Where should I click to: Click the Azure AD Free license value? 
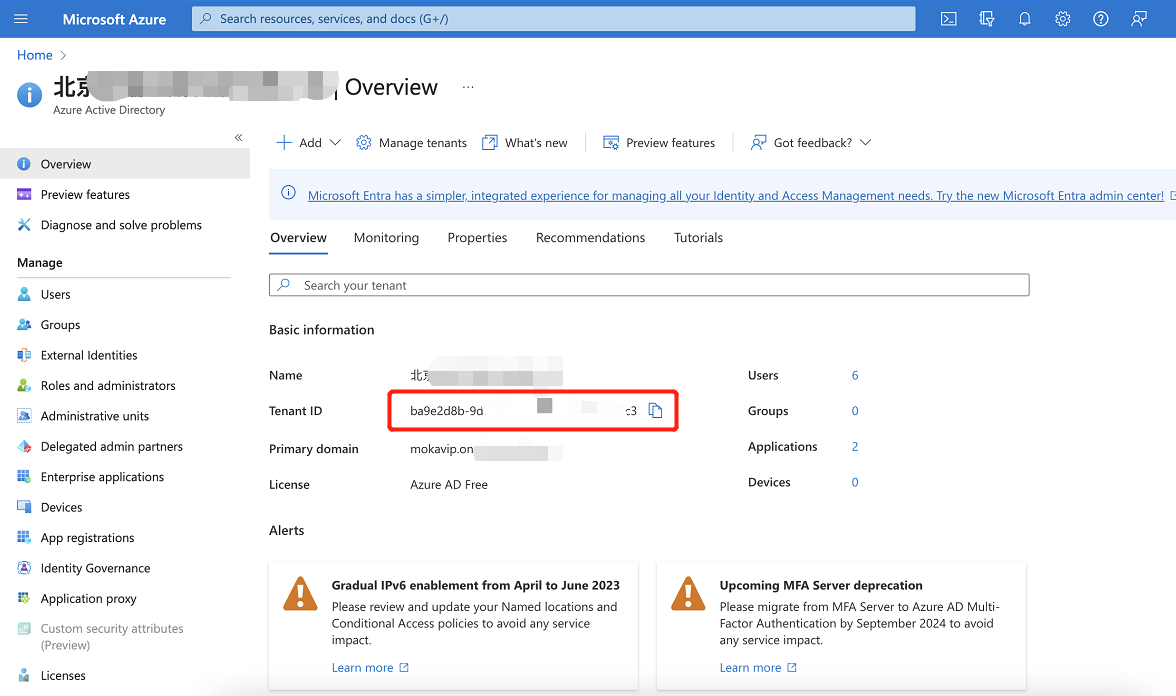pyautogui.click(x=449, y=484)
